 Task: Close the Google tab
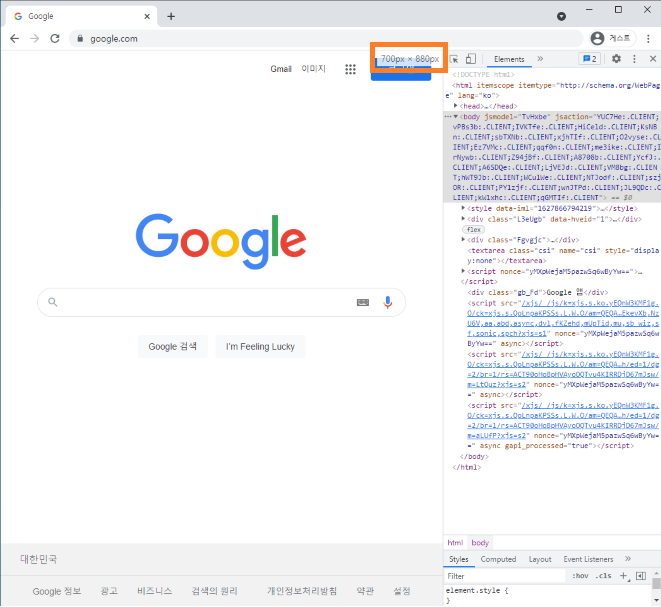(x=147, y=16)
